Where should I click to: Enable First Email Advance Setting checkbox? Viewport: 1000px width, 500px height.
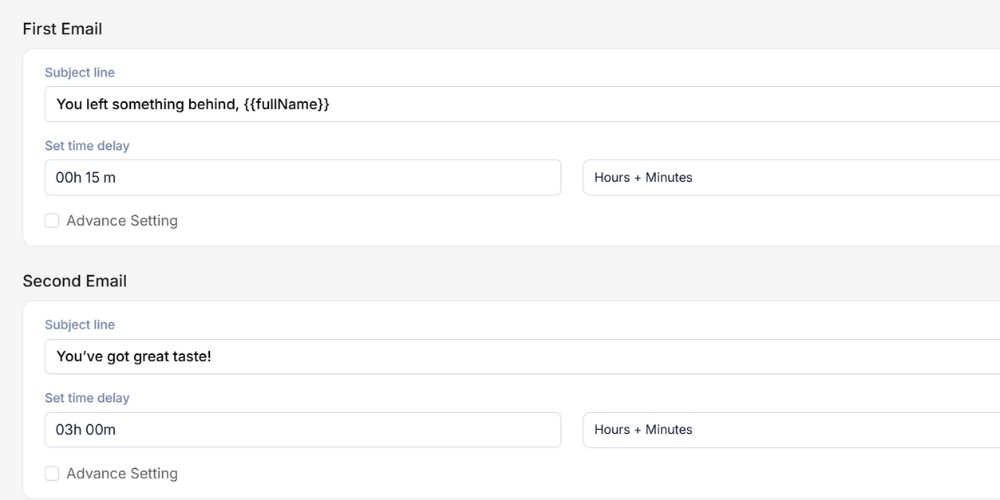click(52, 221)
